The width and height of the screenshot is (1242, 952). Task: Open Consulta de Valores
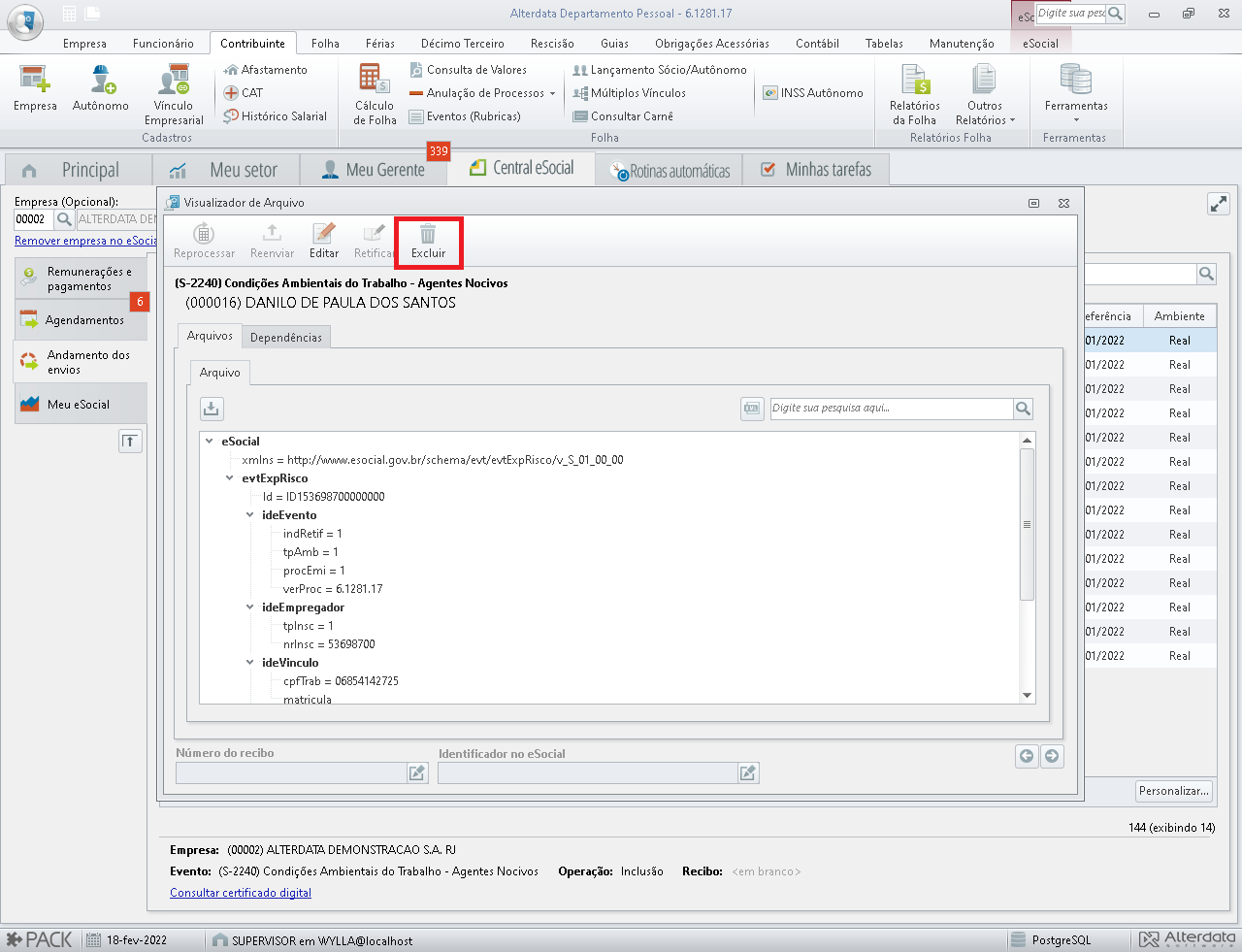[468, 70]
